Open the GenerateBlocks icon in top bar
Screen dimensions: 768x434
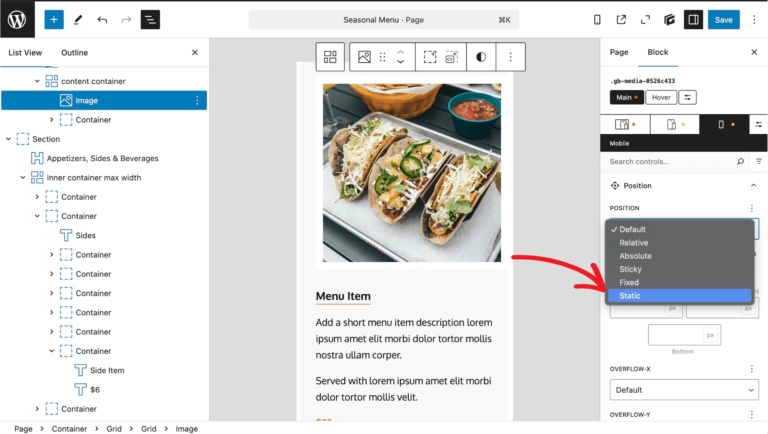tap(669, 20)
